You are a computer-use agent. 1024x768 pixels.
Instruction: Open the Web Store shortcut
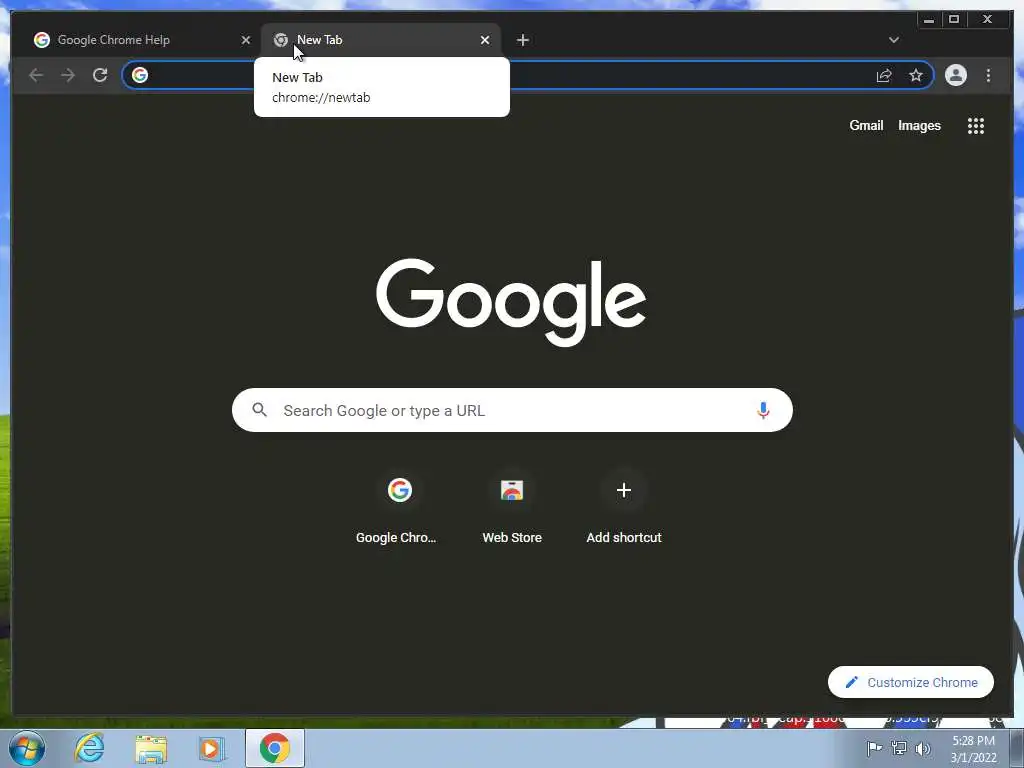(512, 509)
